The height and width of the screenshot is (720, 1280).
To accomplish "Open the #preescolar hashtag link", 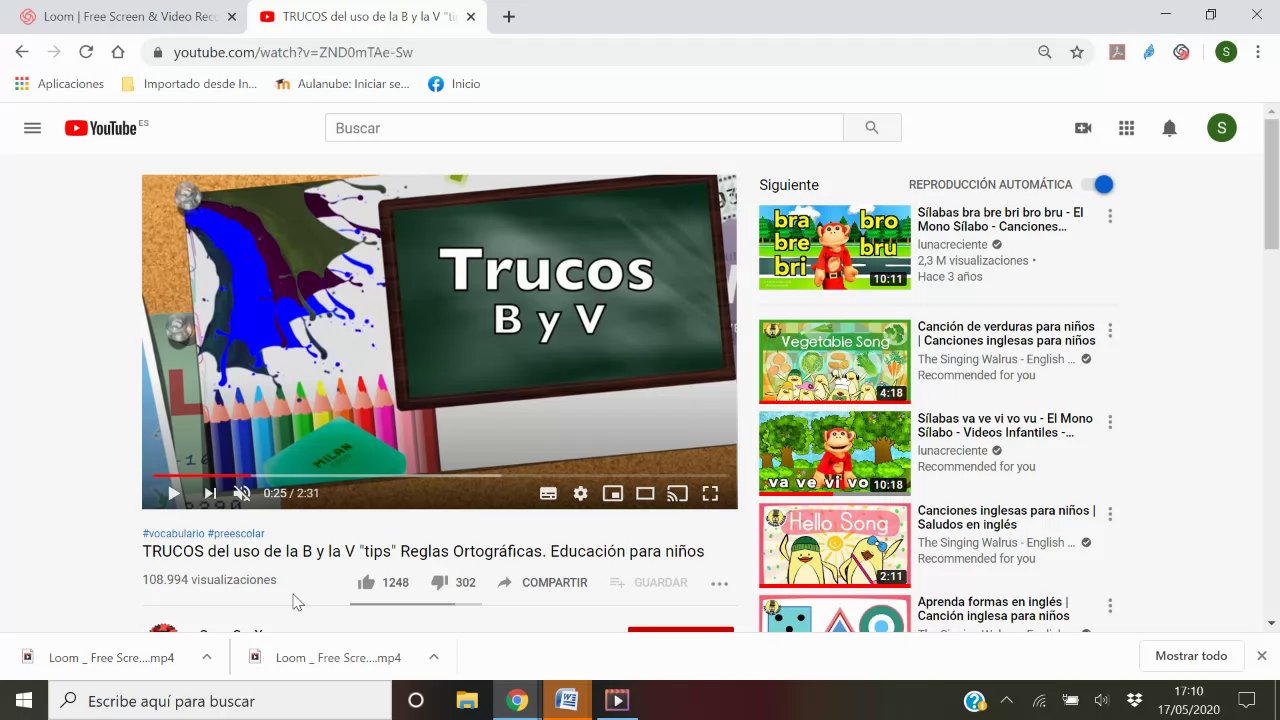I will 236,533.
